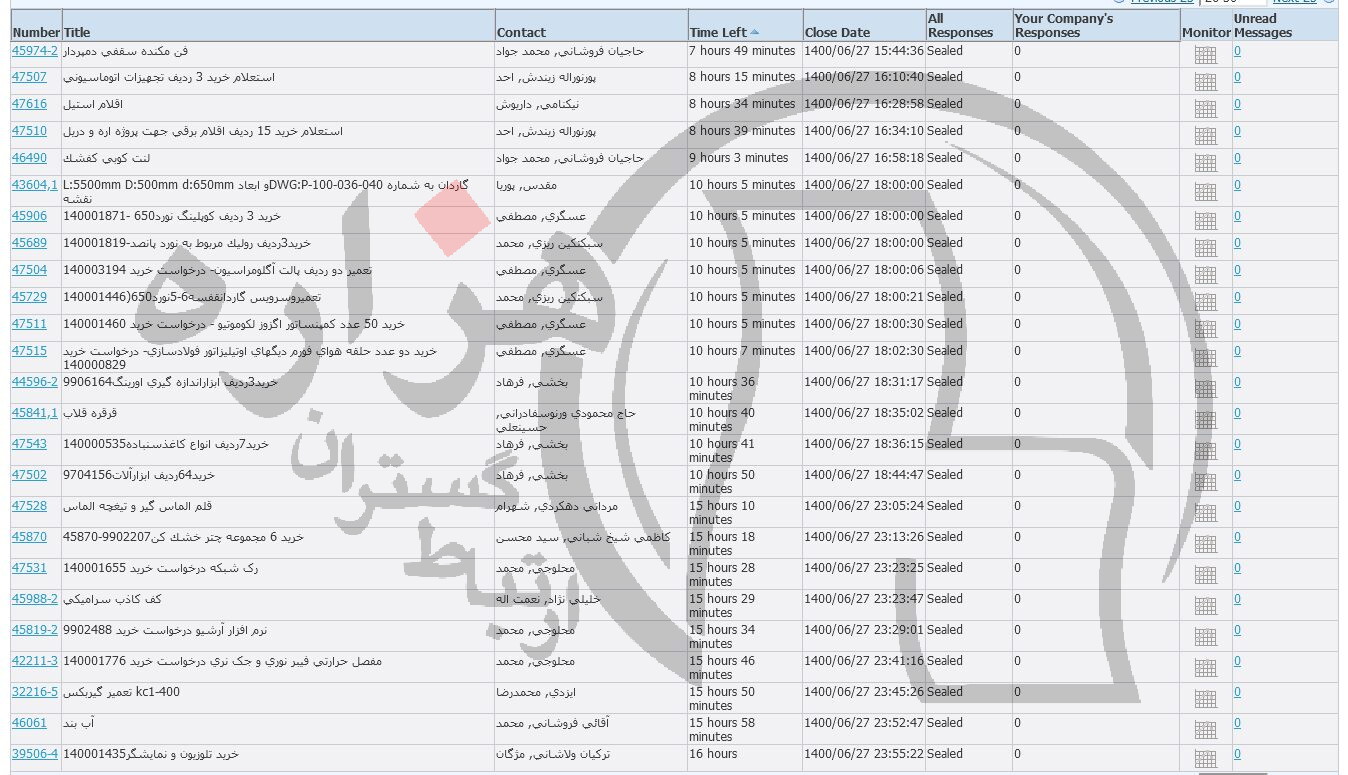The image size is (1348, 775).
Task: Open negotiation number 47616 link
Action: [29, 104]
